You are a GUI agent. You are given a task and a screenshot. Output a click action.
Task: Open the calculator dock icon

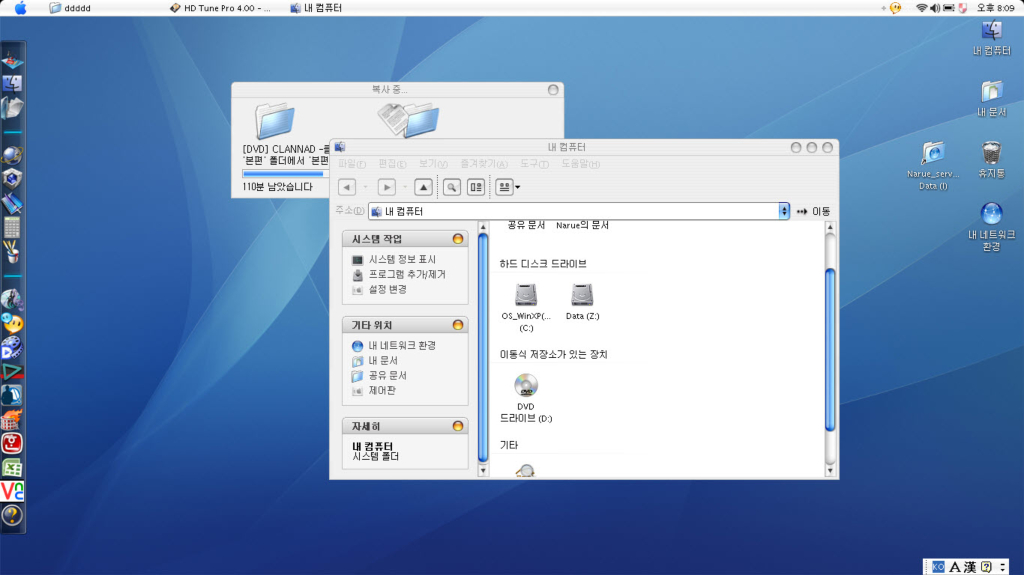tap(12, 227)
